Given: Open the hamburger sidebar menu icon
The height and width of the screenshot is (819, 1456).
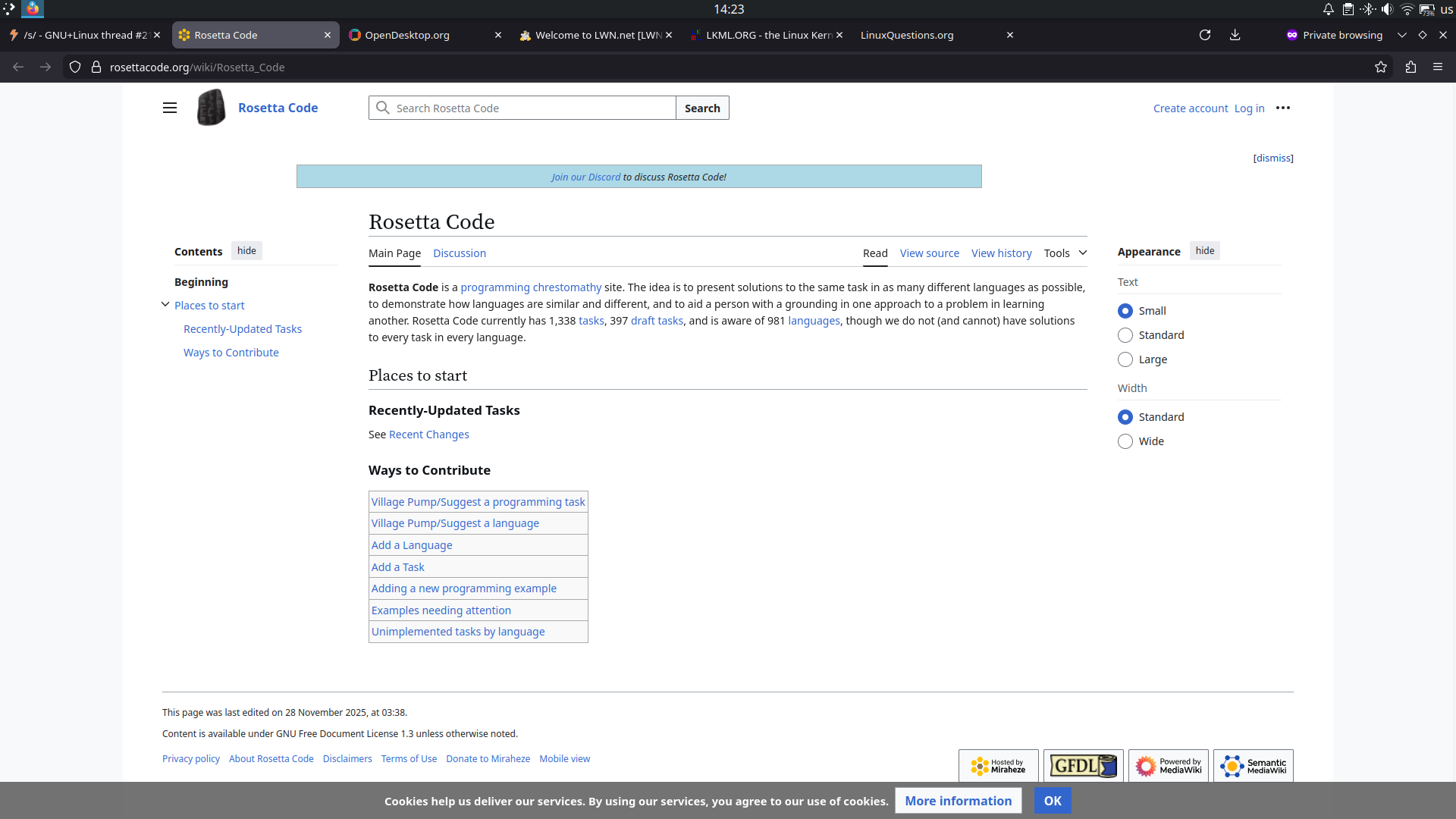Looking at the screenshot, I should [170, 108].
